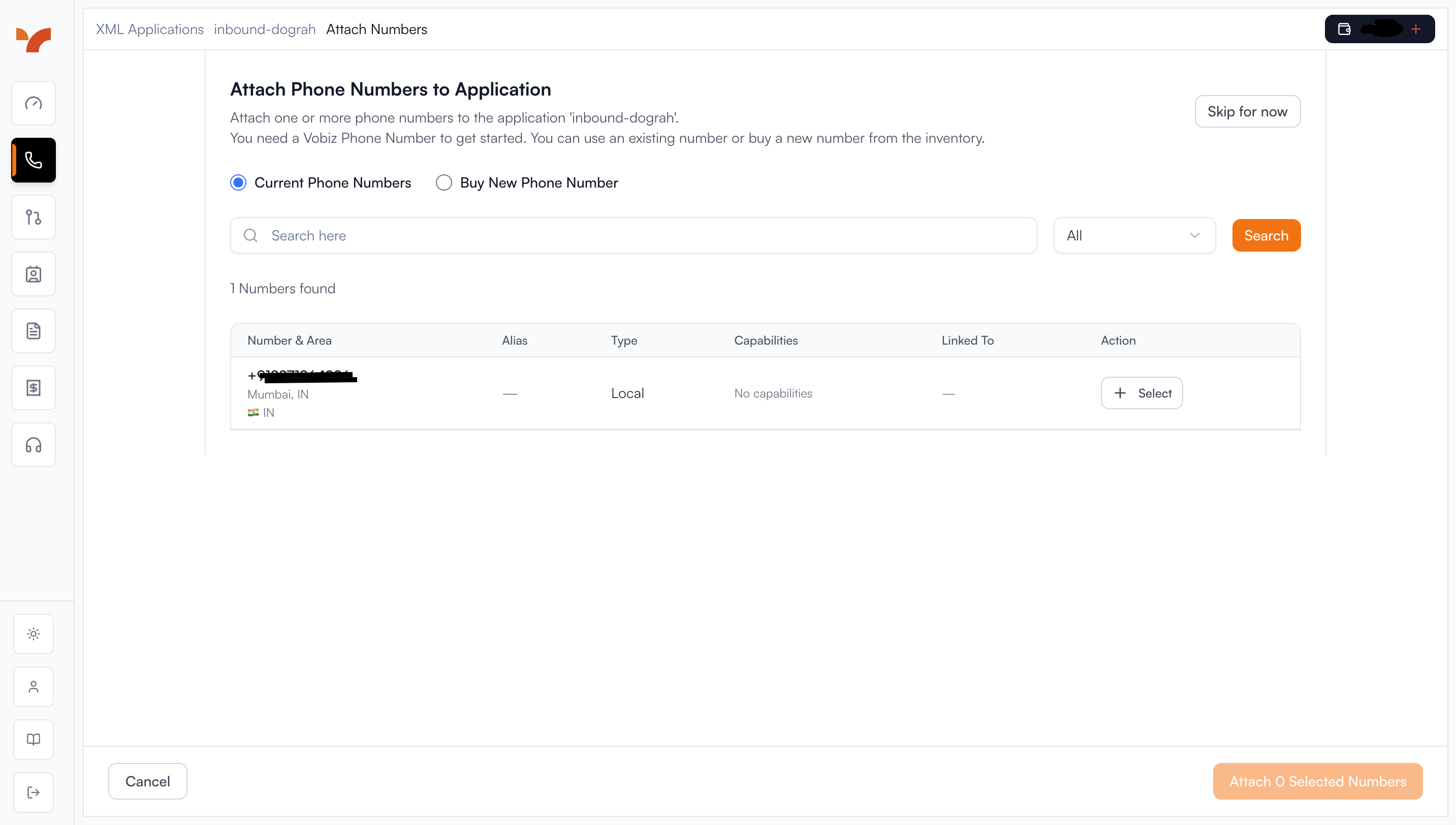Open the documentation book icon
1456x825 pixels.
[33, 739]
